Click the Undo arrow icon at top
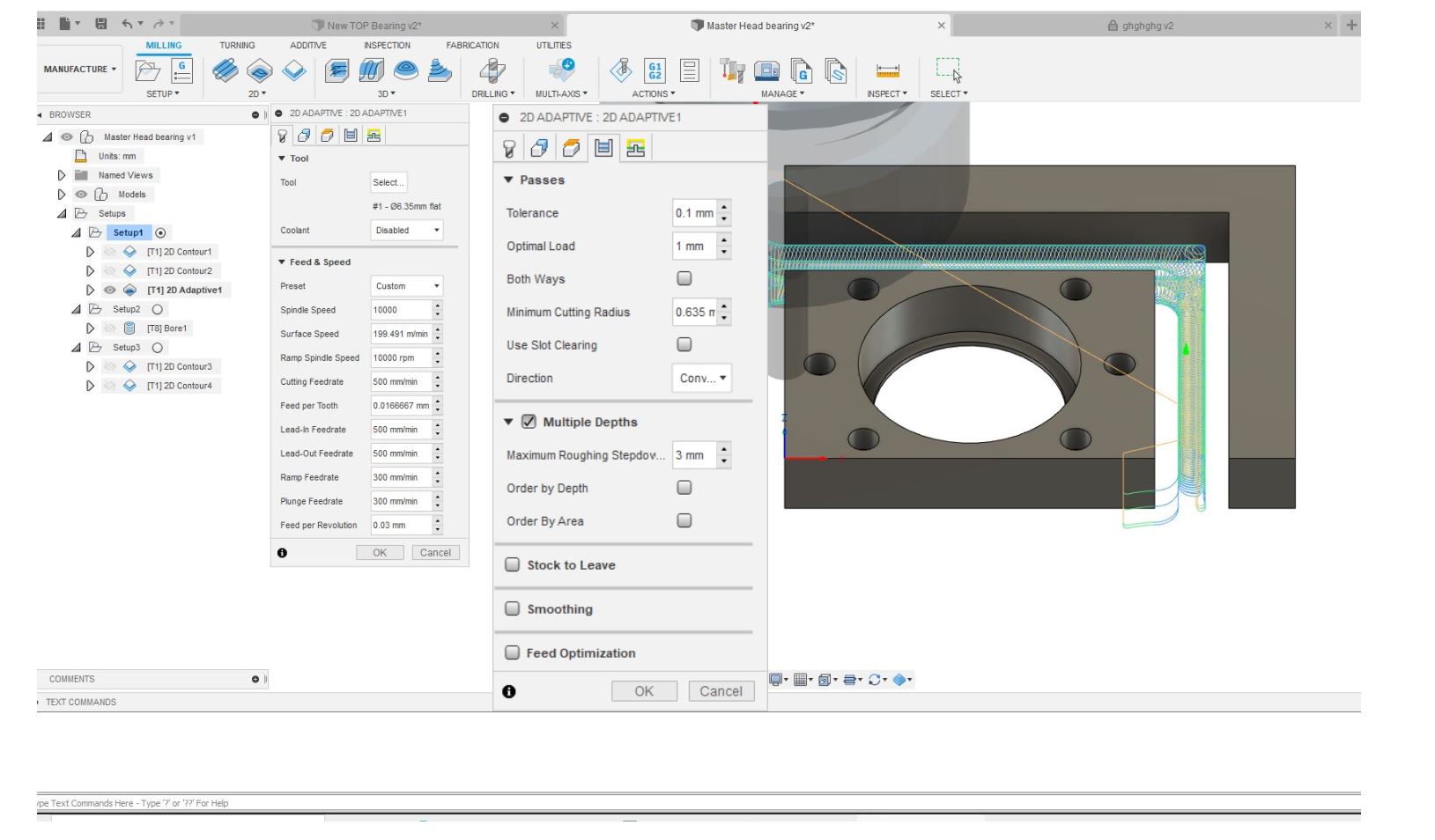This screenshot has height=840, width=1435. (x=128, y=25)
